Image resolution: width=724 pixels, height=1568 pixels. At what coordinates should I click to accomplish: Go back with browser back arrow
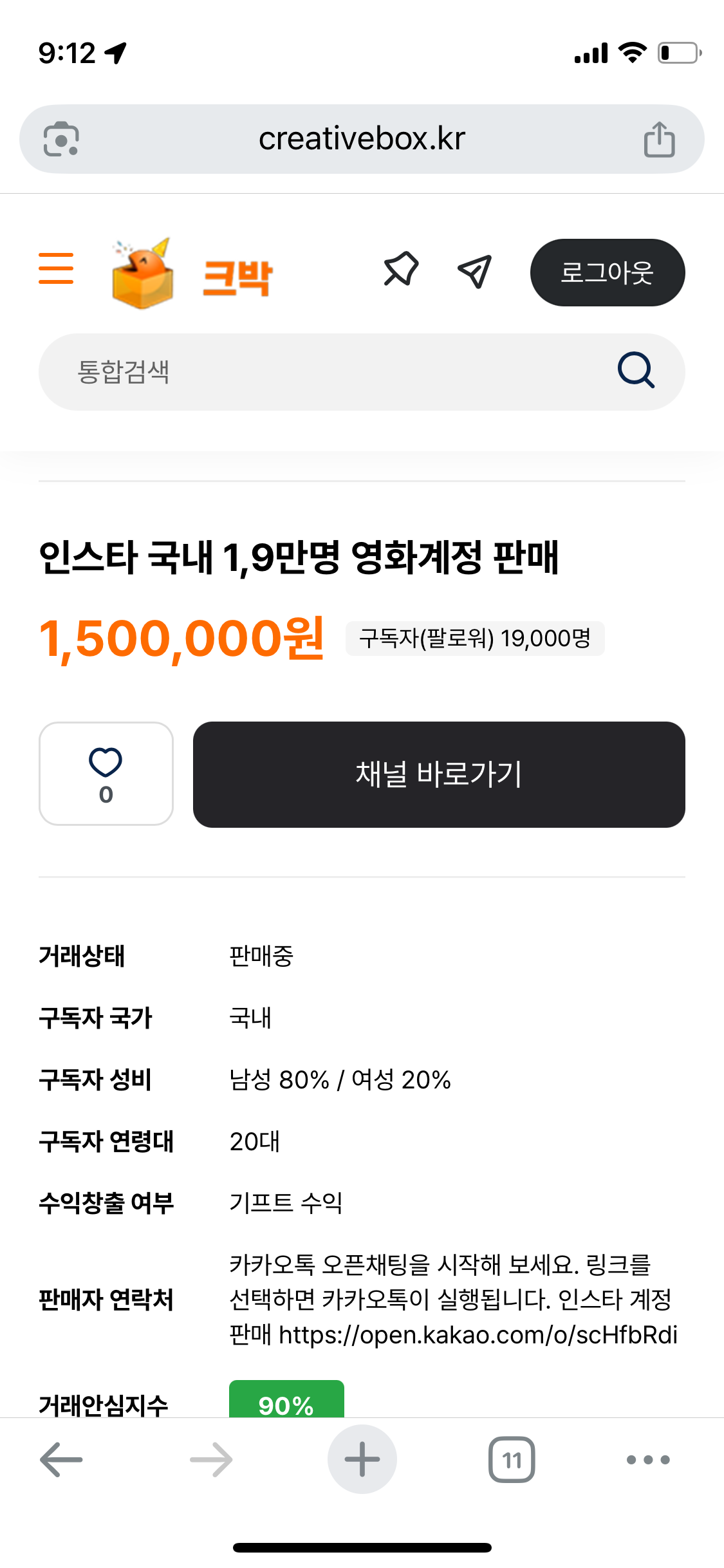click(61, 1459)
